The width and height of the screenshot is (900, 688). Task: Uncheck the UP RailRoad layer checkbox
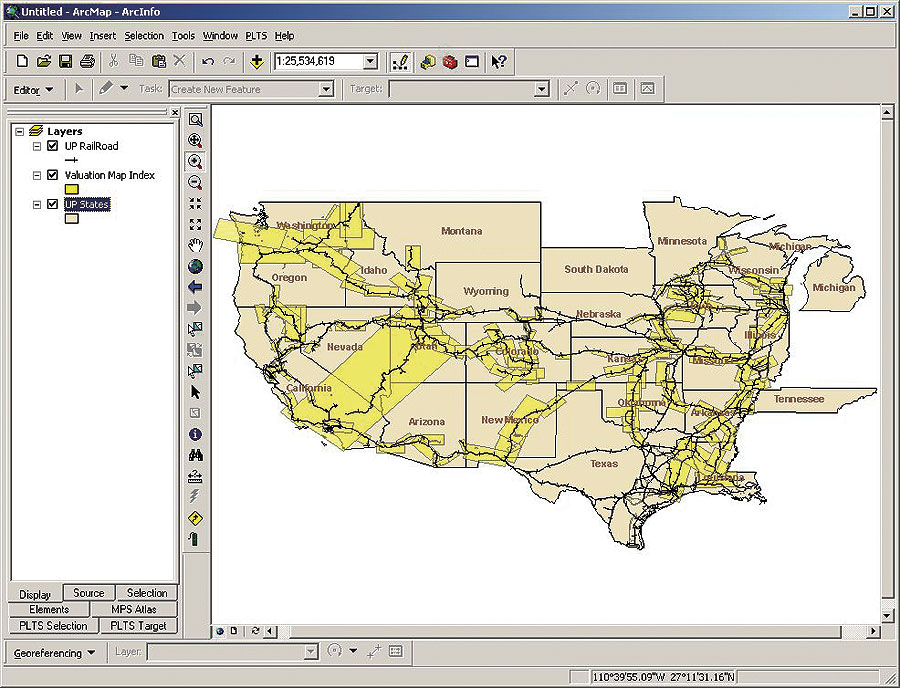[53, 146]
